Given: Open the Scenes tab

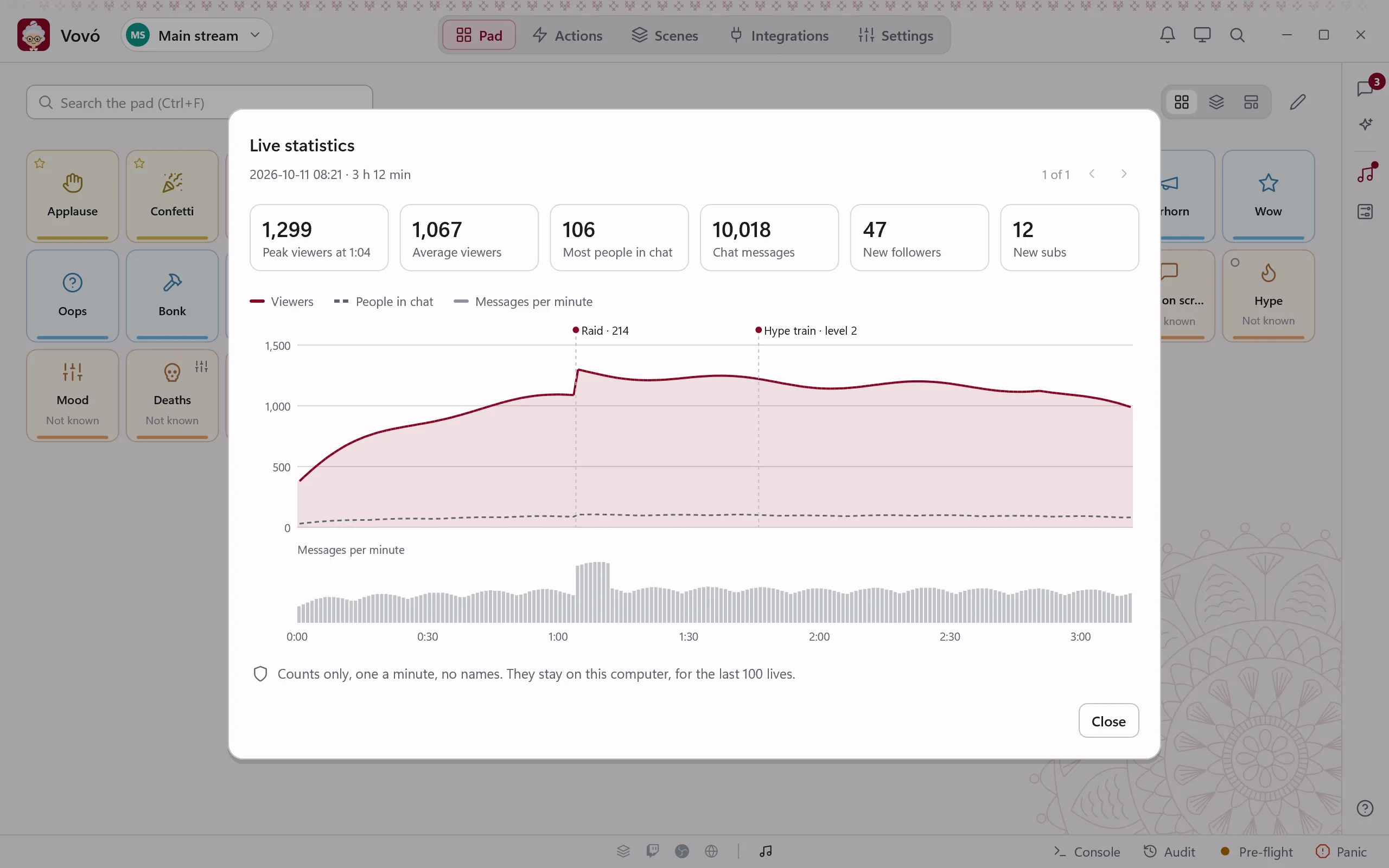Looking at the screenshot, I should [x=665, y=35].
